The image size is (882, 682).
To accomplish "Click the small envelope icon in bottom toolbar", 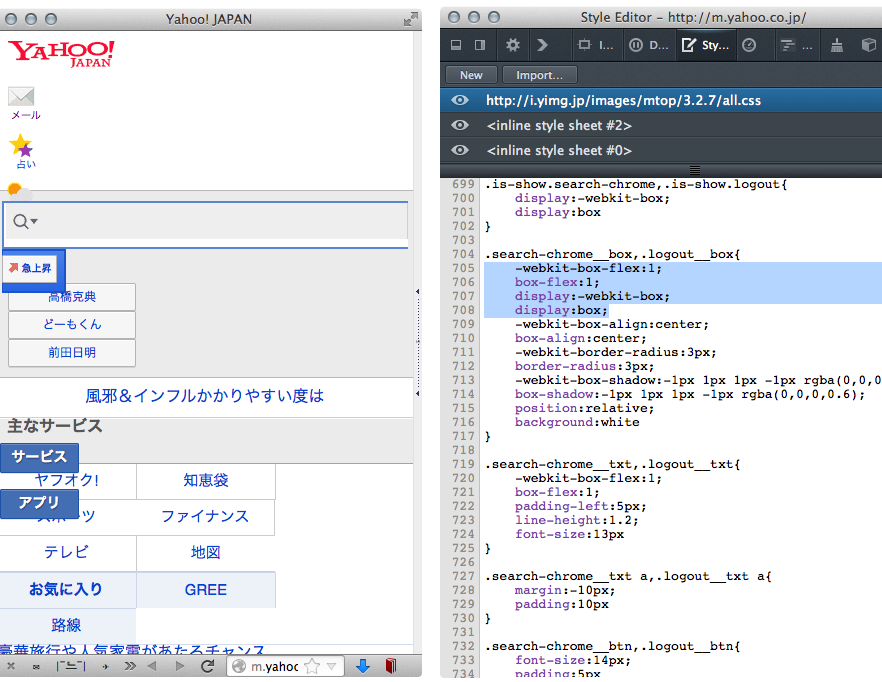I will (37, 667).
